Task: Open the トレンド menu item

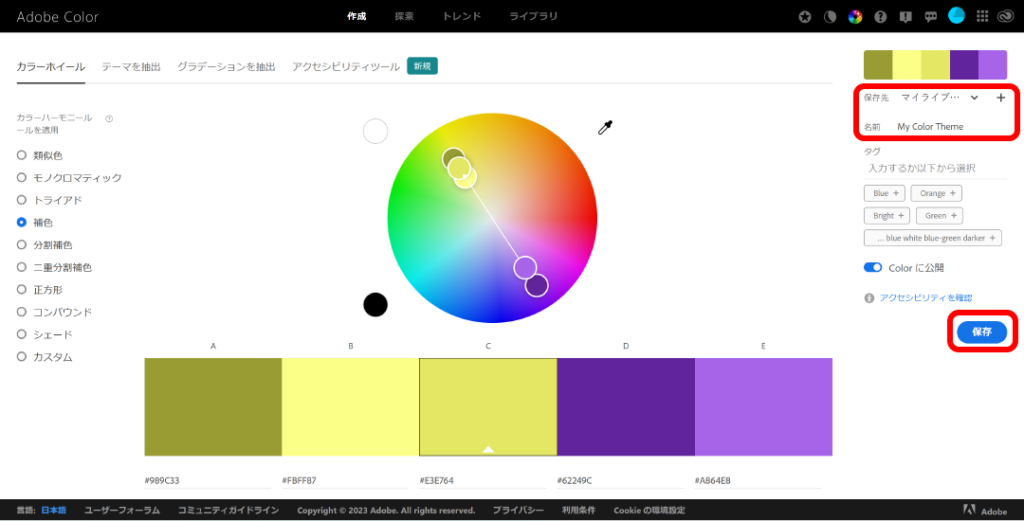Action: (x=461, y=17)
